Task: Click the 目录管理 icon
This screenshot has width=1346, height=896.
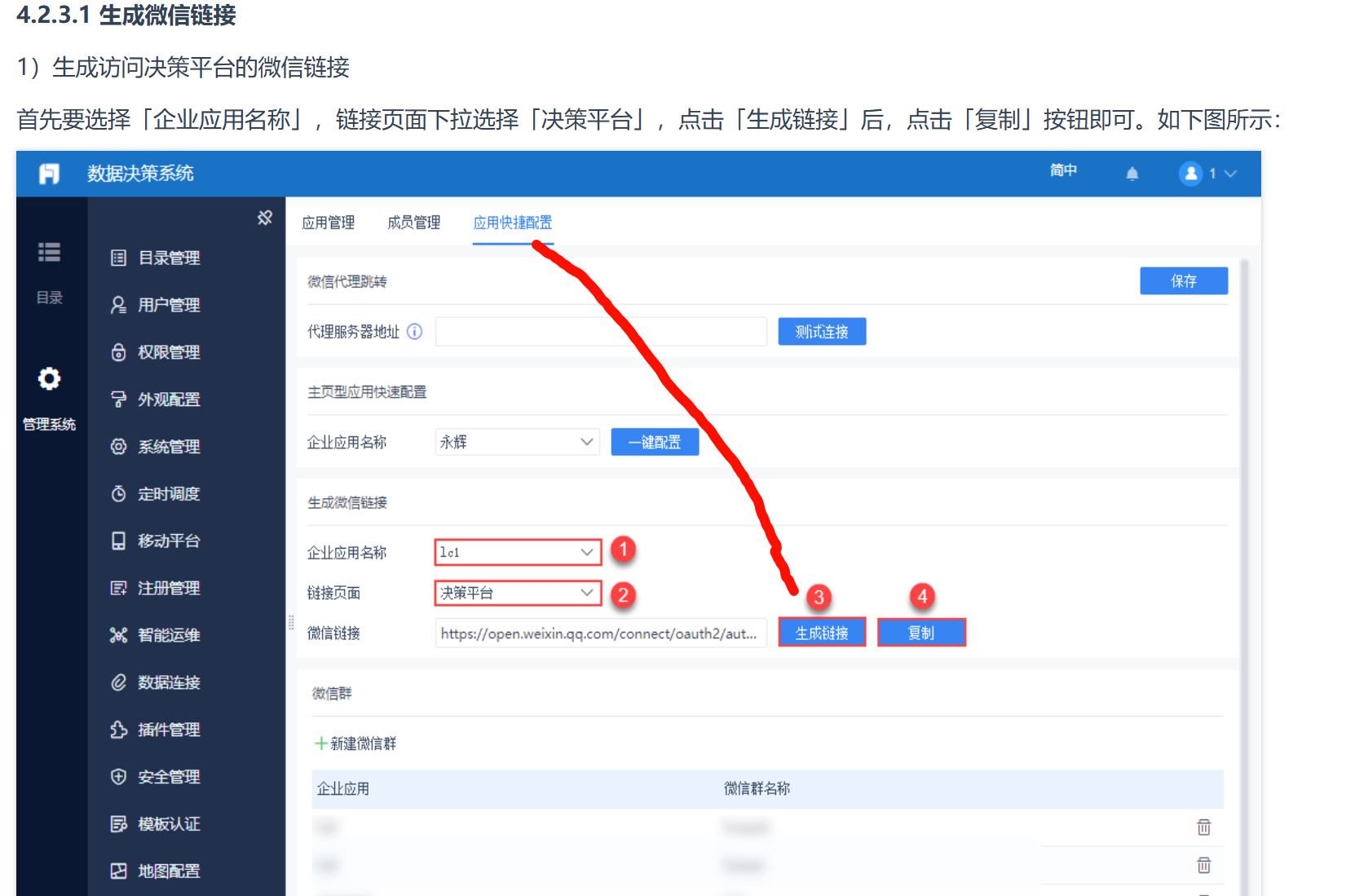Action: 118,258
